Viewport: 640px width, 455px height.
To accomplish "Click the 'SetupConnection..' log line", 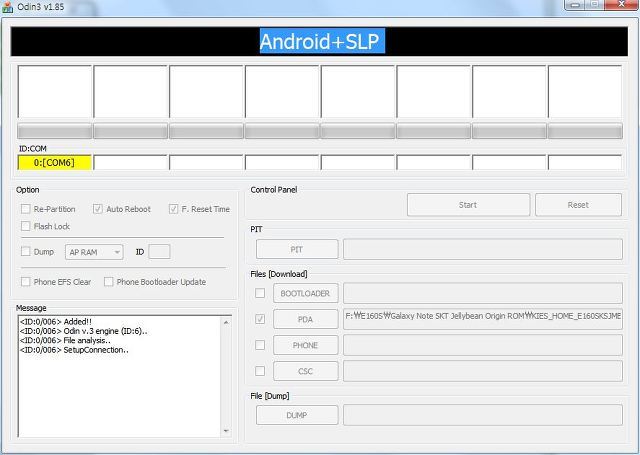I will click(74, 350).
